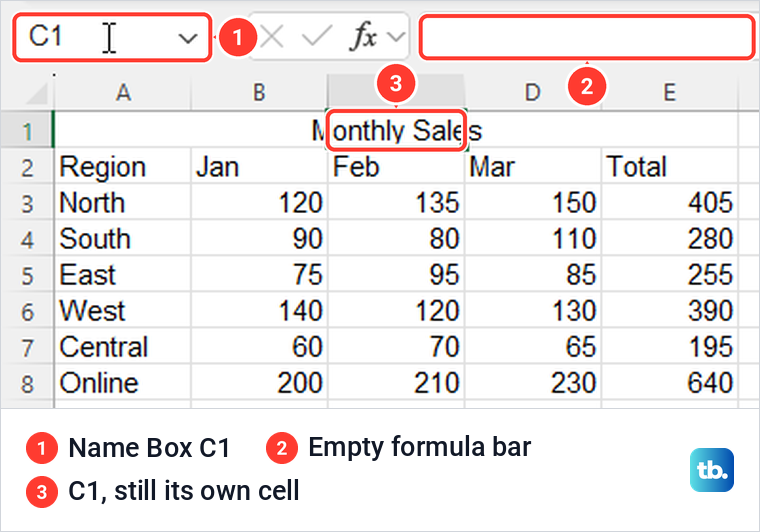The width and height of the screenshot is (760, 532).
Task: Click inside the empty formula bar
Action: pos(587,37)
